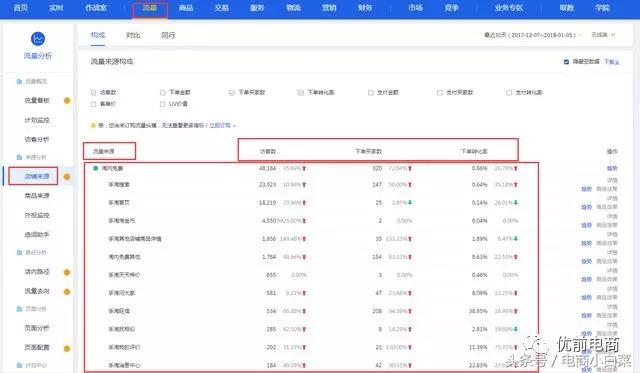
Task: Click 趋势 link in 手淘首页 row
Action: click(587, 207)
